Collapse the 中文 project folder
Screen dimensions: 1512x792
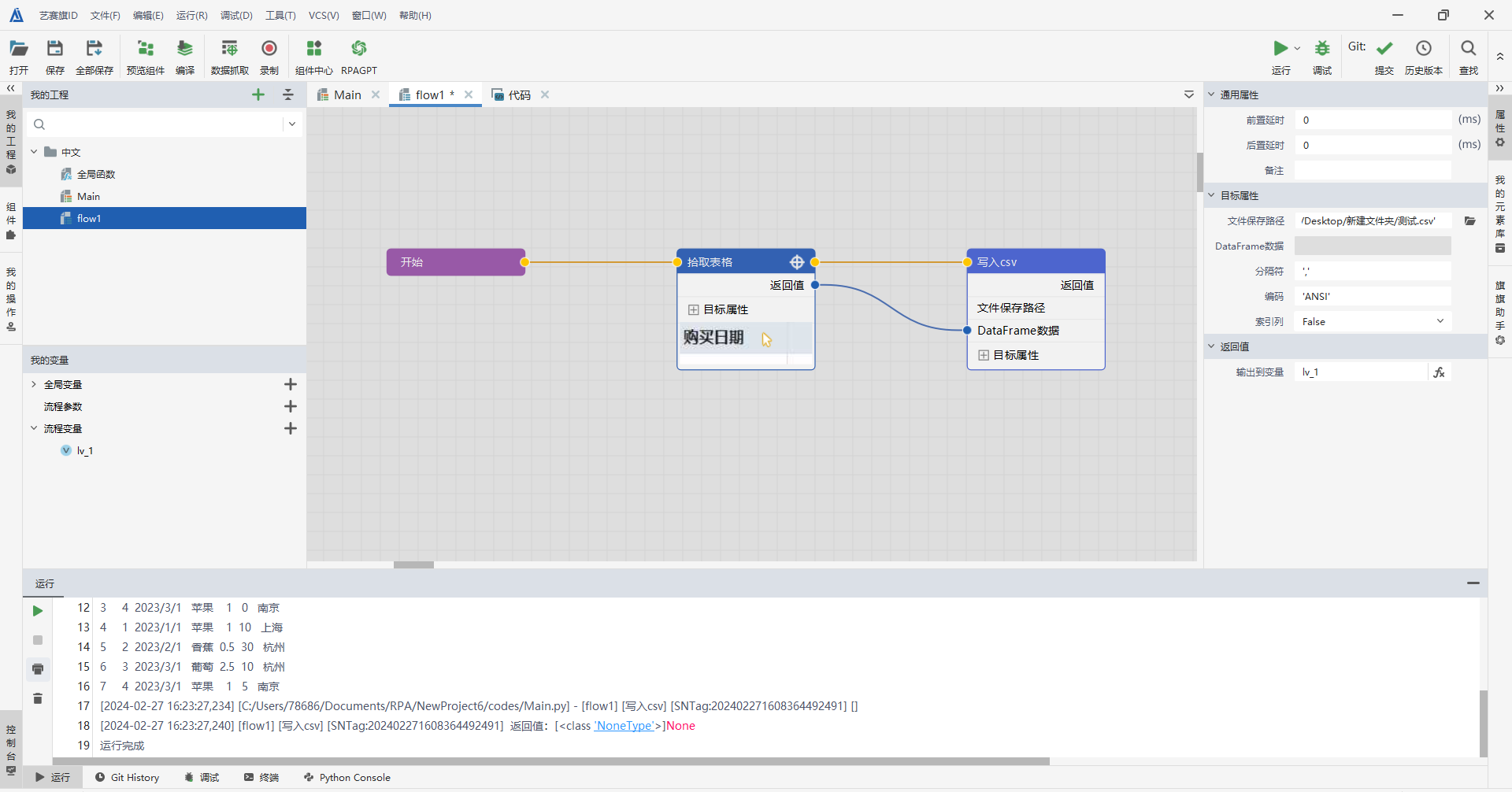tap(34, 152)
